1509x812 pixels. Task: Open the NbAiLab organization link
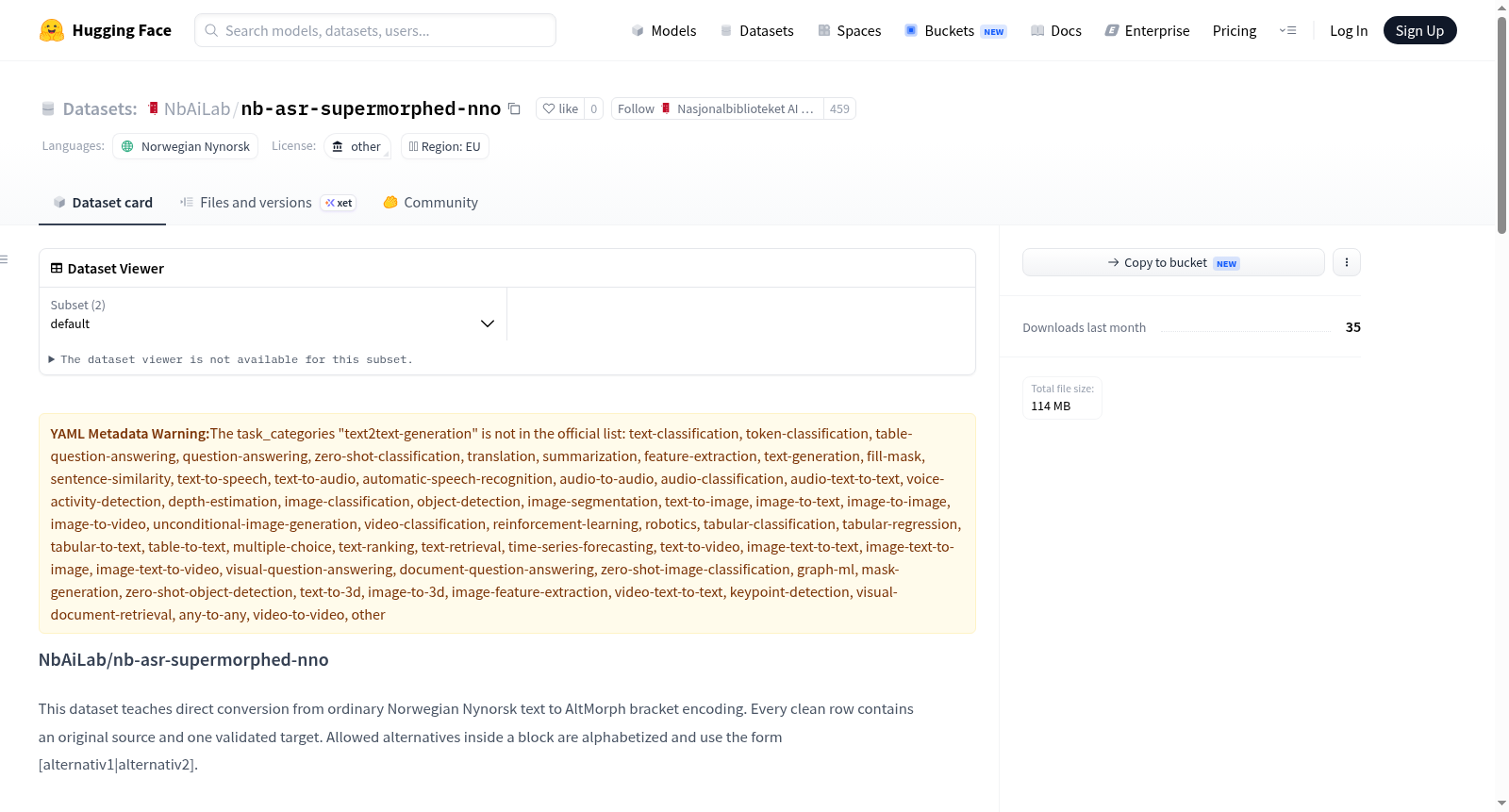197,108
